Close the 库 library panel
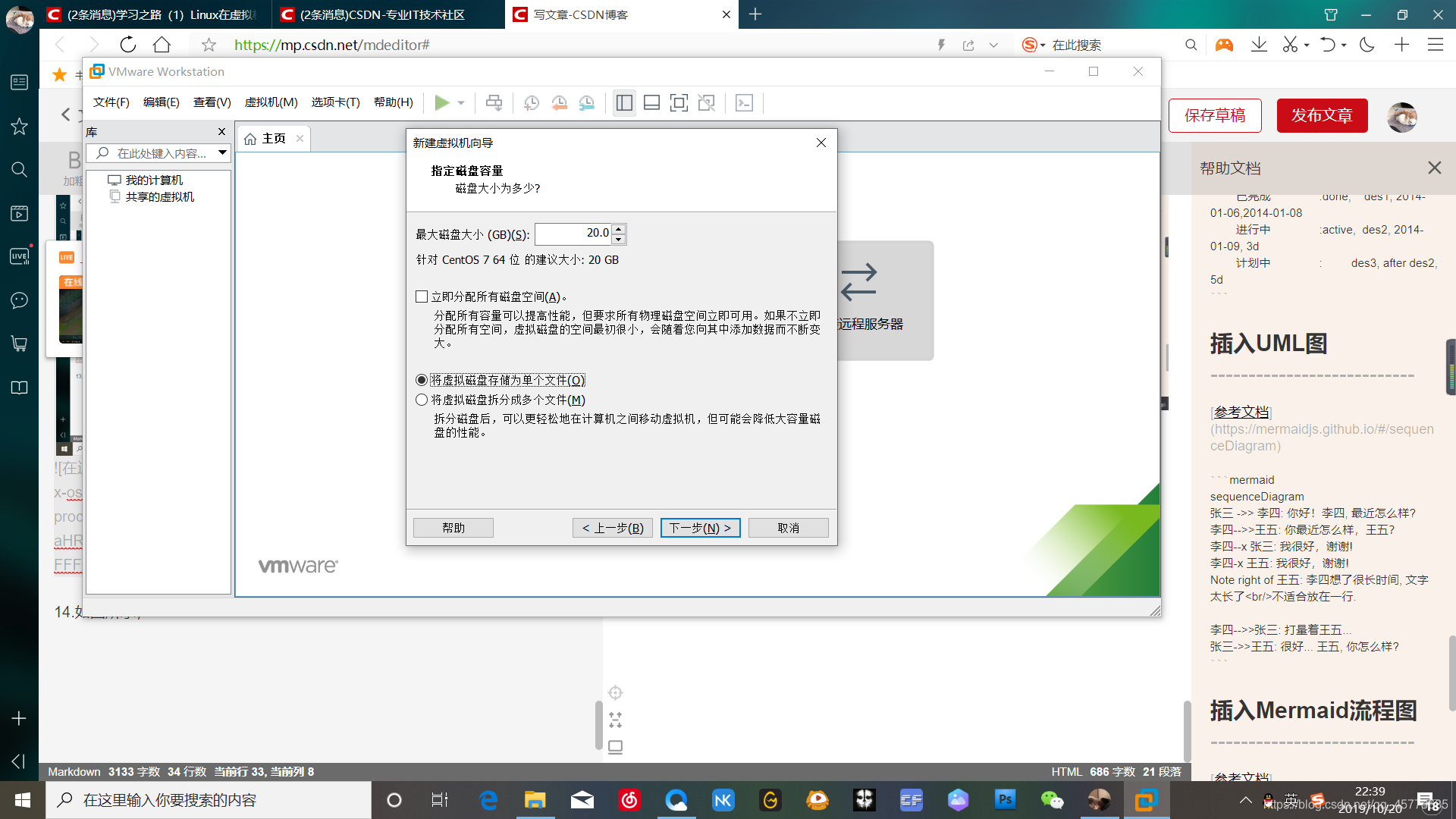 tap(221, 132)
